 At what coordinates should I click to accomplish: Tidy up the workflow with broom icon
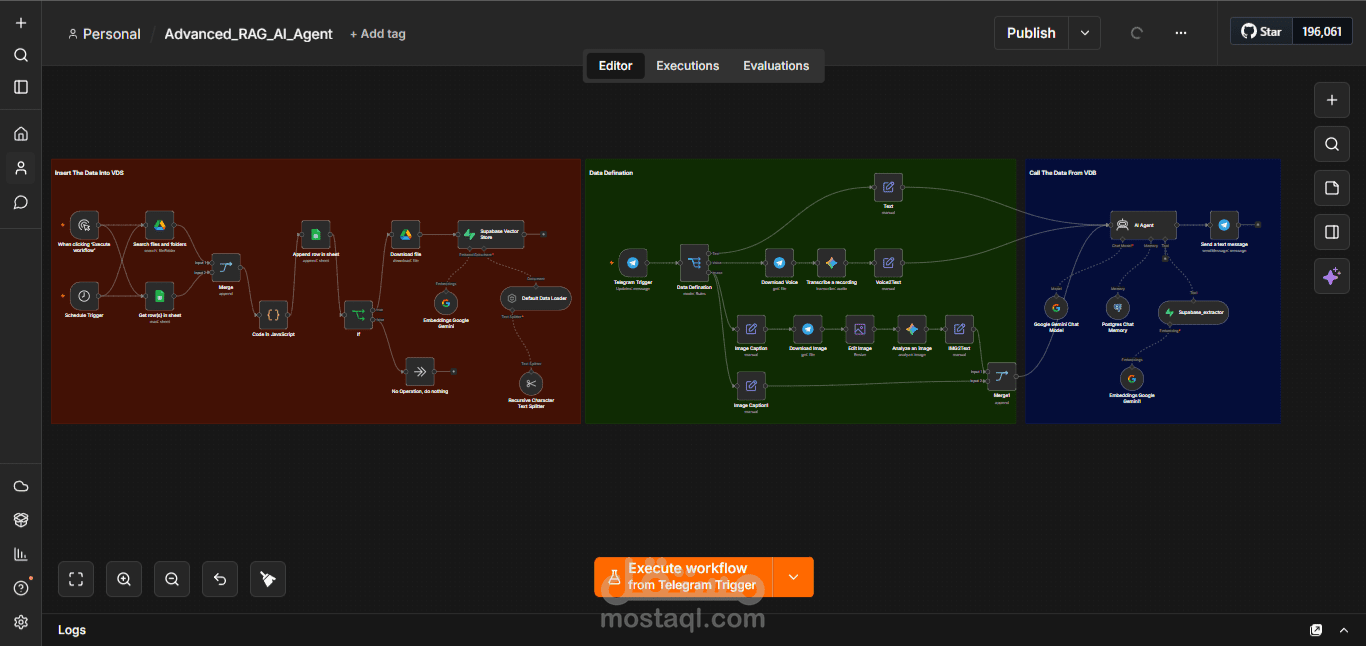pos(268,578)
